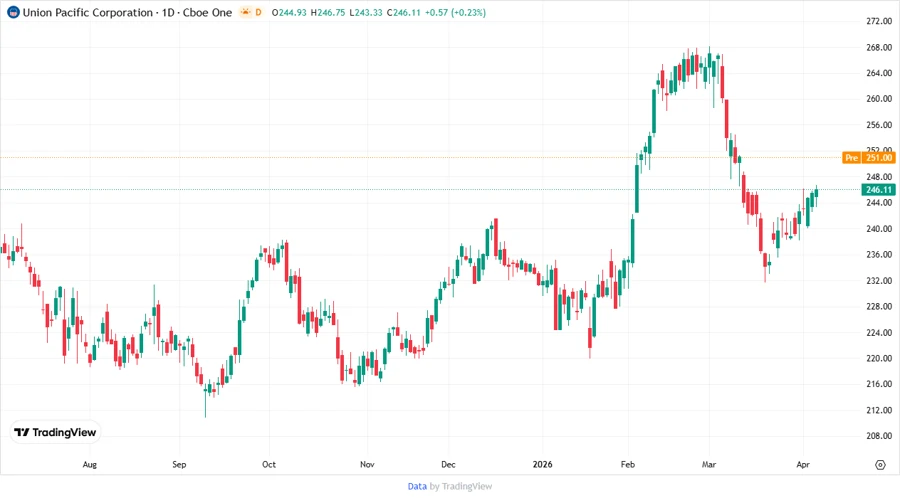Screen dimensions: 900x498
Task: Open the Data link below chart
Action: (417, 486)
